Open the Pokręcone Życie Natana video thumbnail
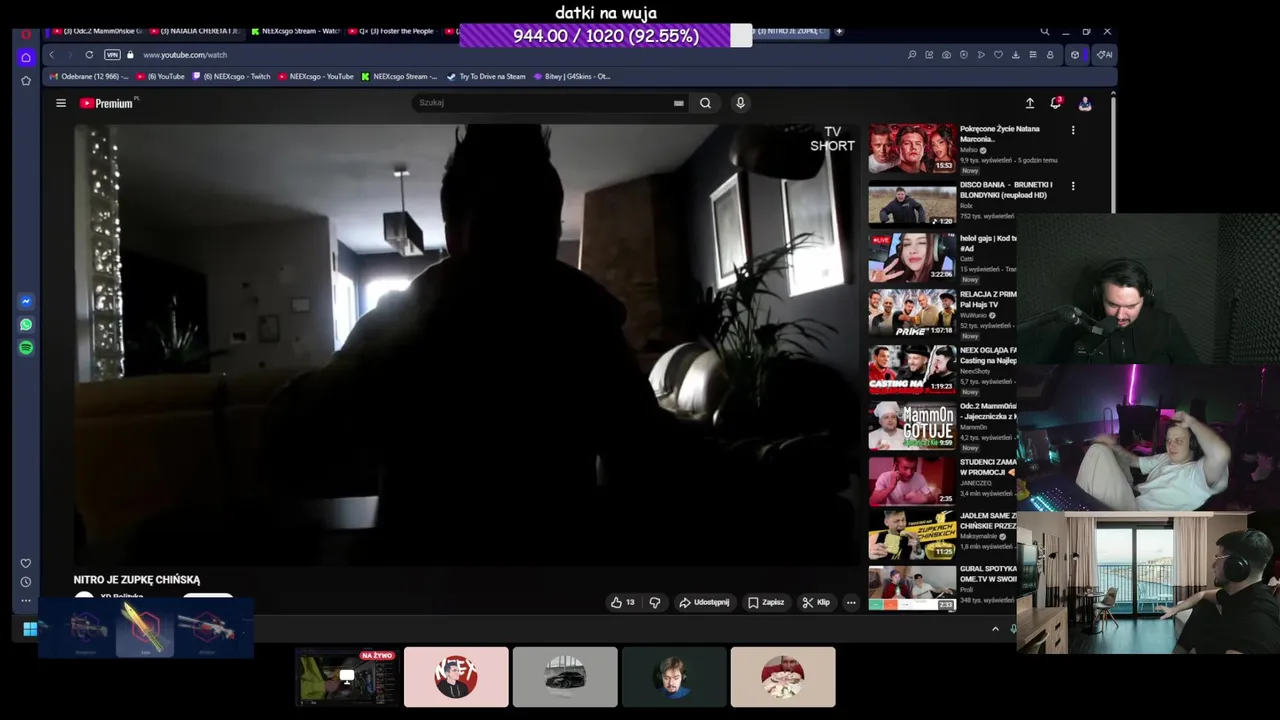Viewport: 1280px width, 720px height. (x=912, y=148)
